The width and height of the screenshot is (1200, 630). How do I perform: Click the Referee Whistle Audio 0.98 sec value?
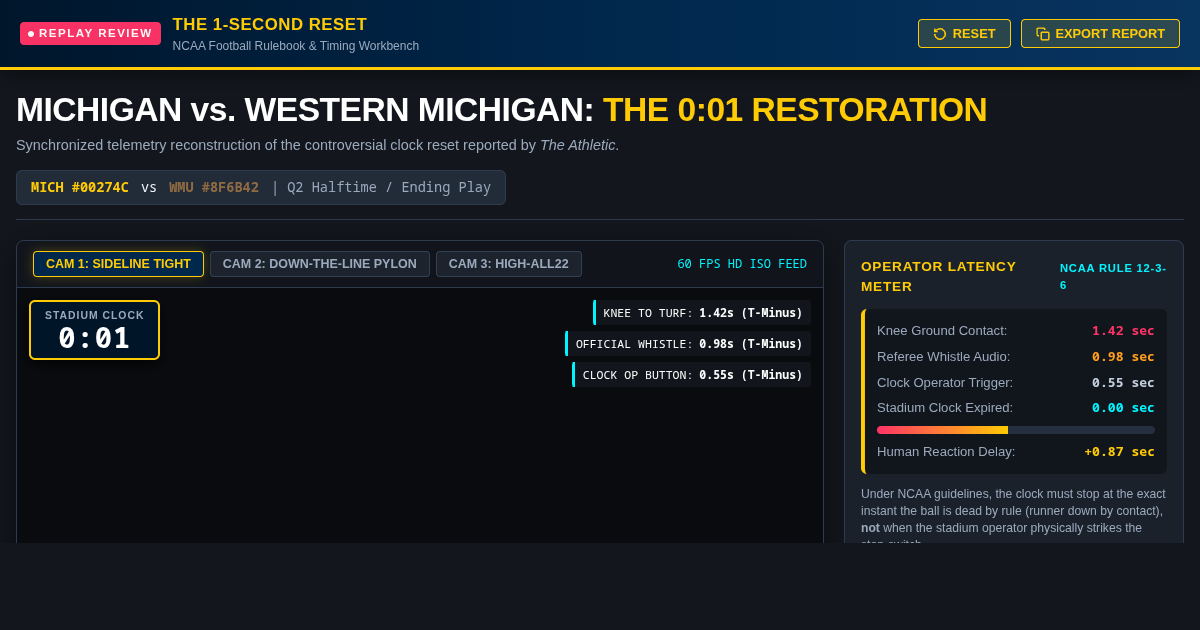click(x=1123, y=357)
